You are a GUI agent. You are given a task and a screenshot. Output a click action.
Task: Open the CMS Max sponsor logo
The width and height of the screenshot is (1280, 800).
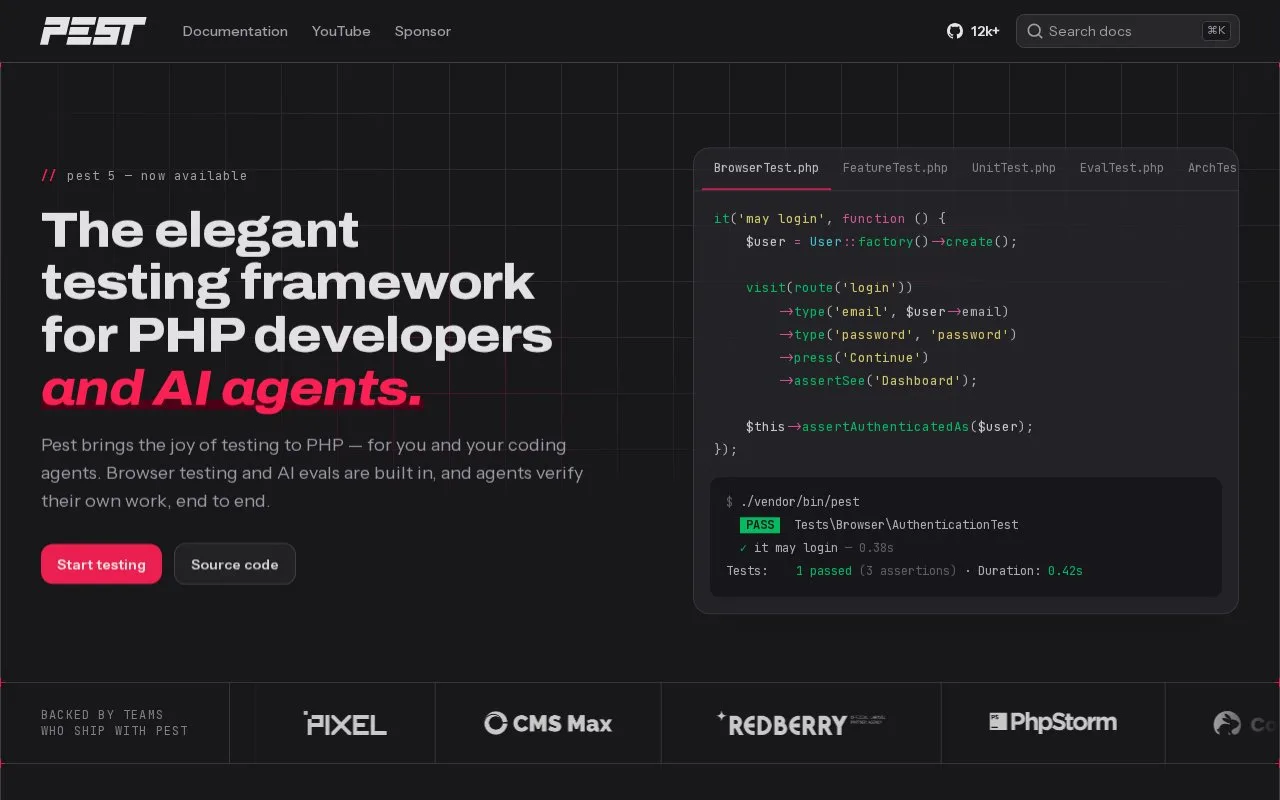coord(548,723)
